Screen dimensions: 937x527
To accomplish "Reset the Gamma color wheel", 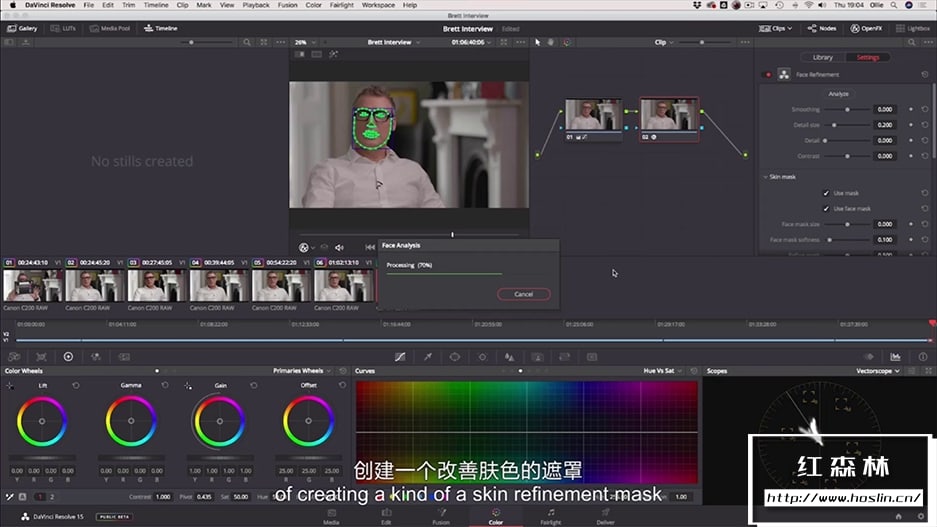I will pos(165,385).
